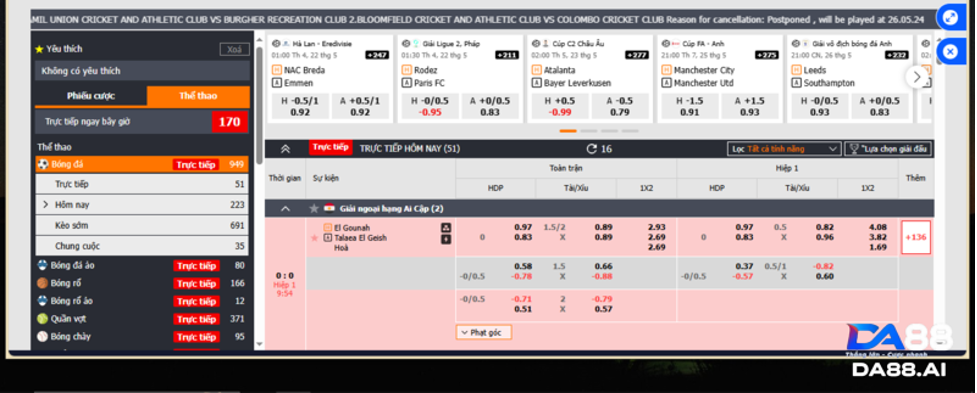Click the Xoá button in favorites
This screenshot has height=393, width=977.
(234, 50)
